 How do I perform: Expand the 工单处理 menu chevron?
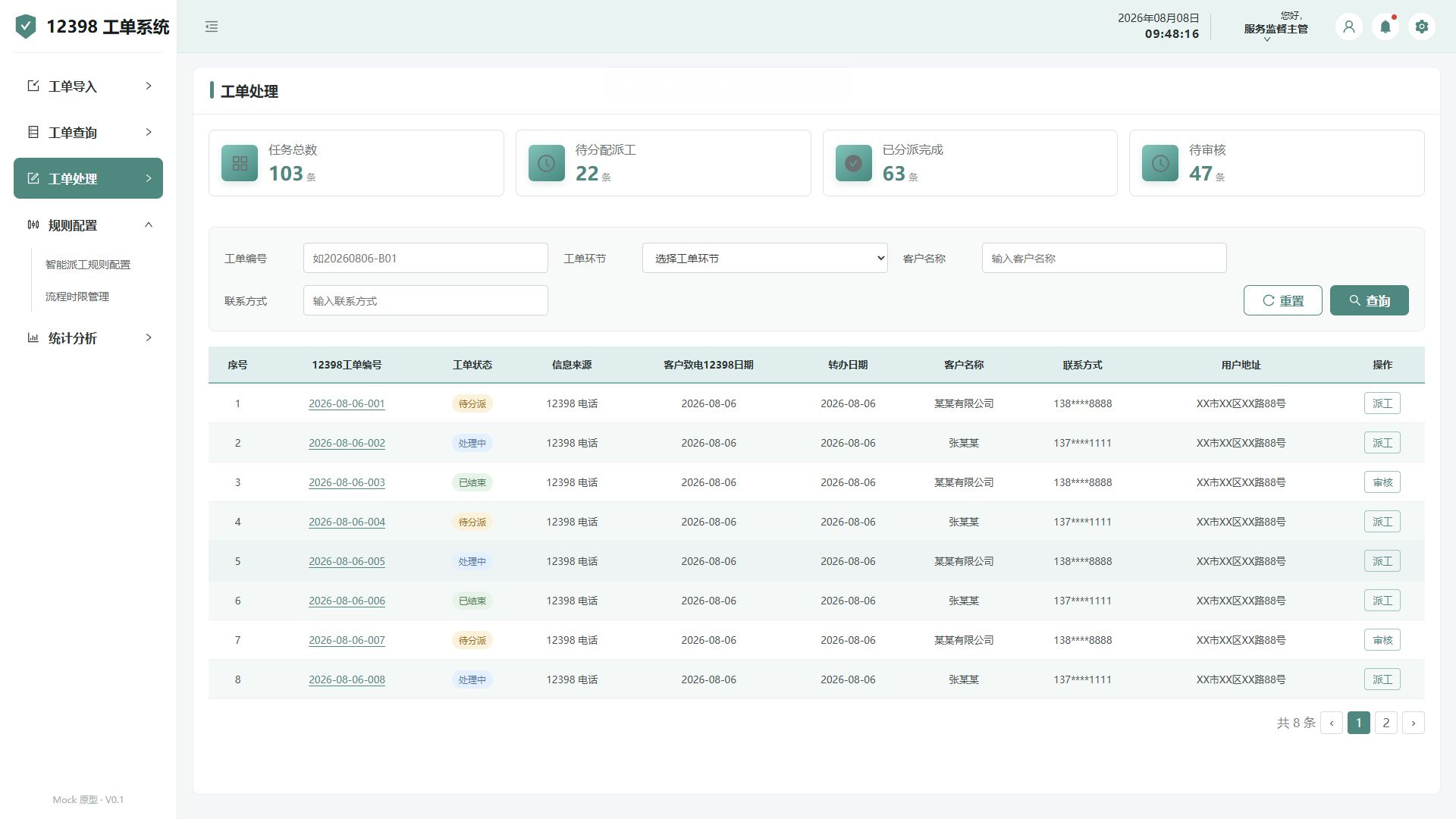click(x=149, y=178)
